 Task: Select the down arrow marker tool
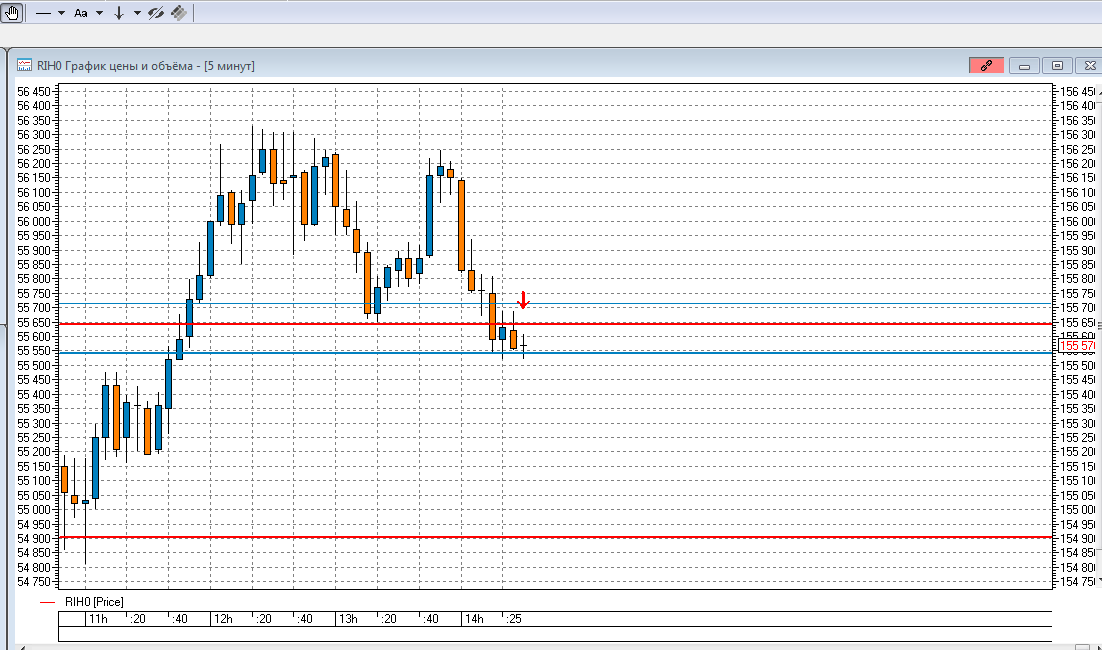tap(119, 13)
